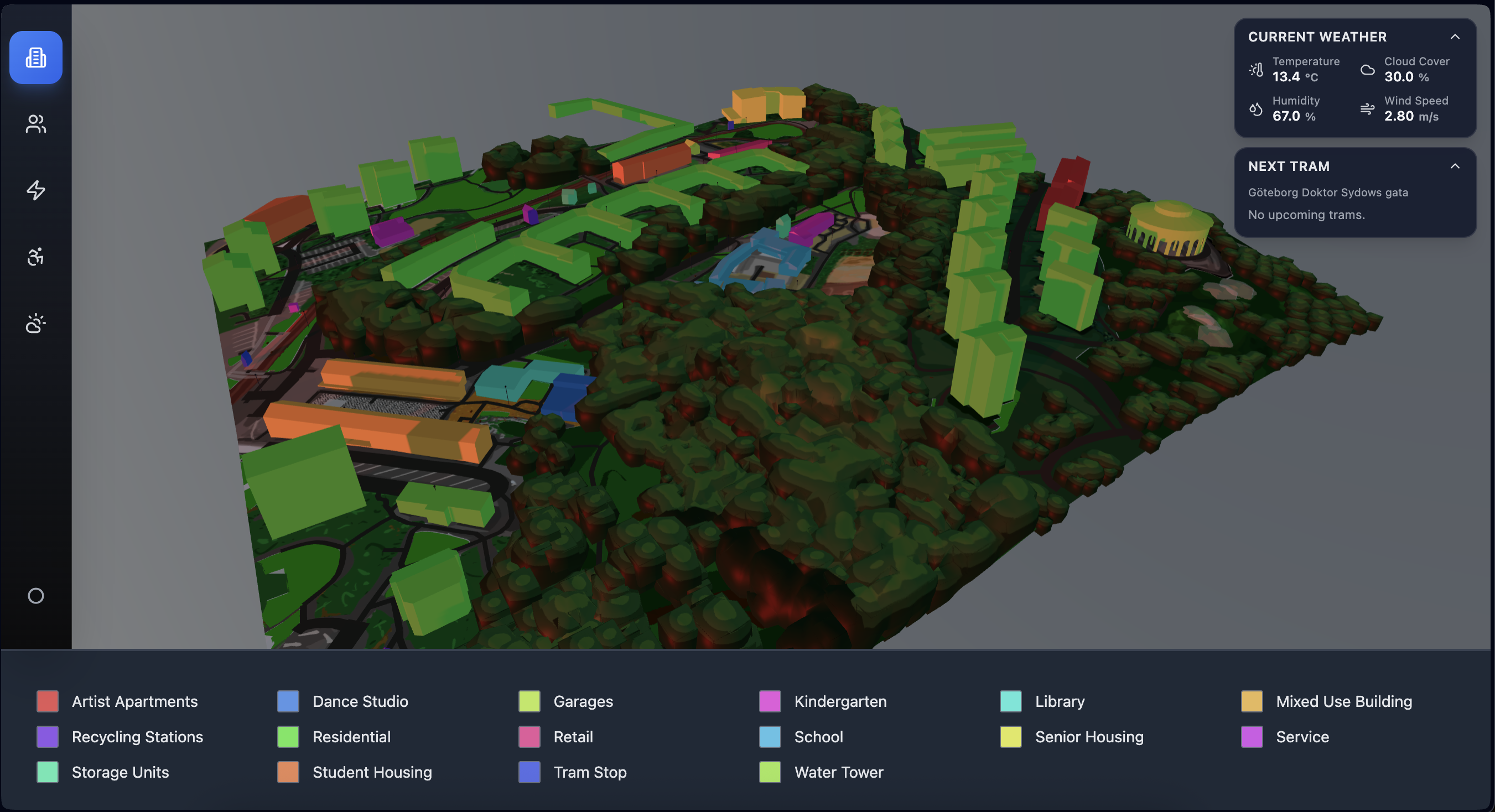This screenshot has width=1495, height=812.
Task: Open the energy lightning bolt icon
Action: click(36, 190)
